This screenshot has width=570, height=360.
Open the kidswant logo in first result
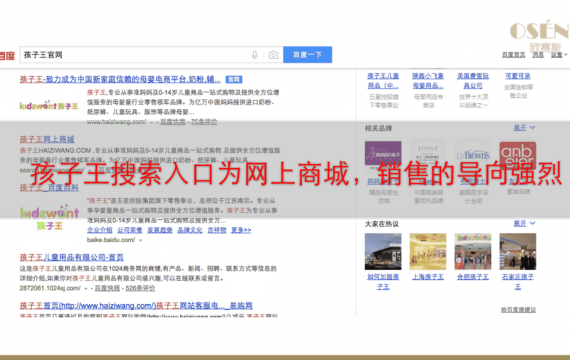49,106
